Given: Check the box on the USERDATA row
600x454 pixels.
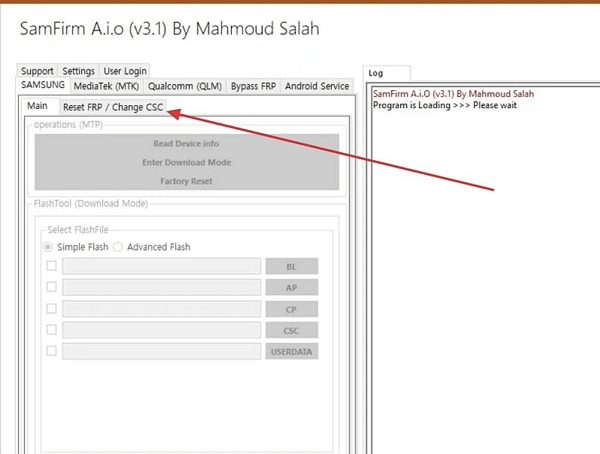Looking at the screenshot, I should click(52, 351).
